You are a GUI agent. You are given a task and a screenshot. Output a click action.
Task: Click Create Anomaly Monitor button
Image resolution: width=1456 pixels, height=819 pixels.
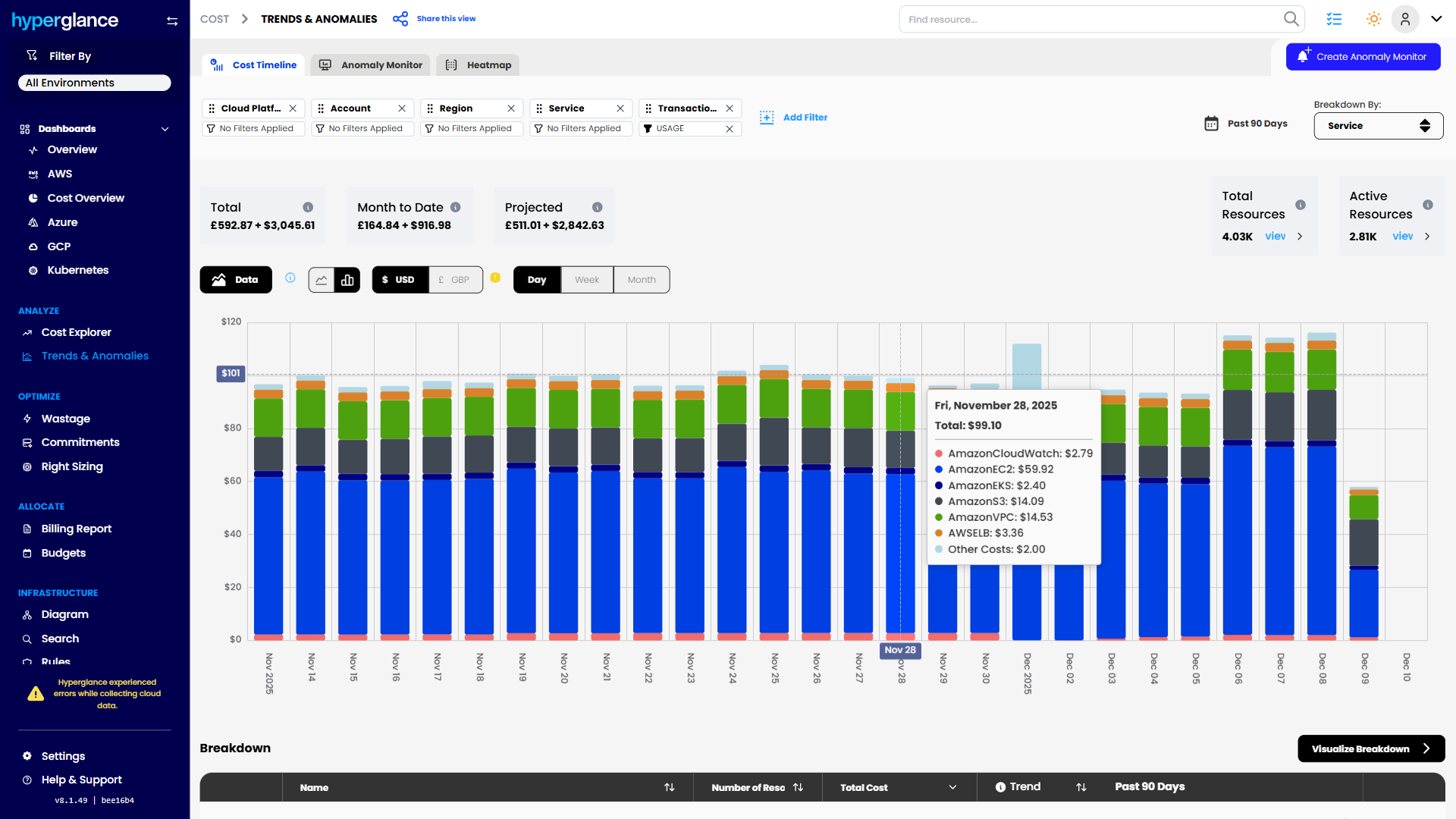click(x=1362, y=57)
